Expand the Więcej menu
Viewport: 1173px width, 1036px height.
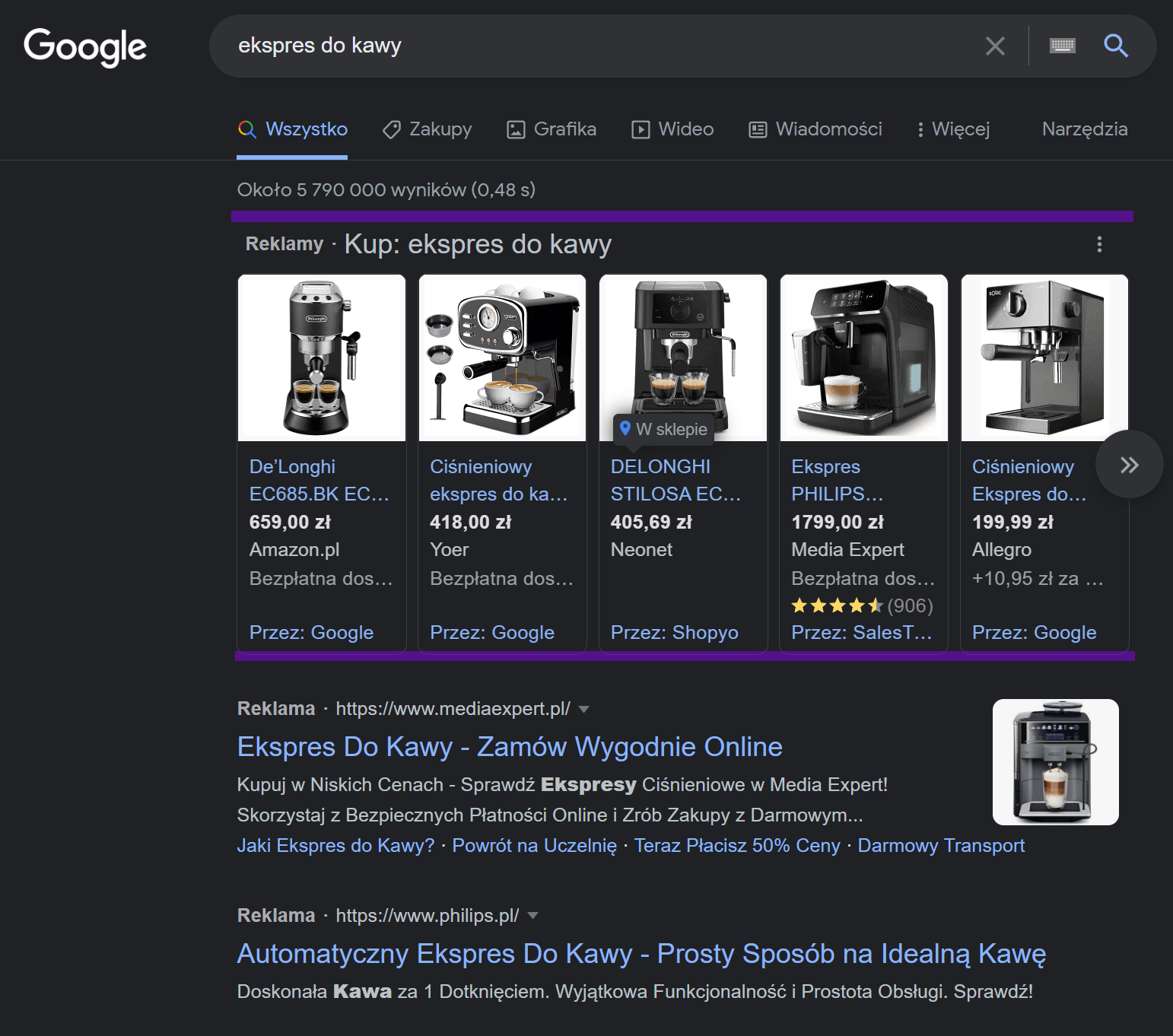tap(954, 129)
